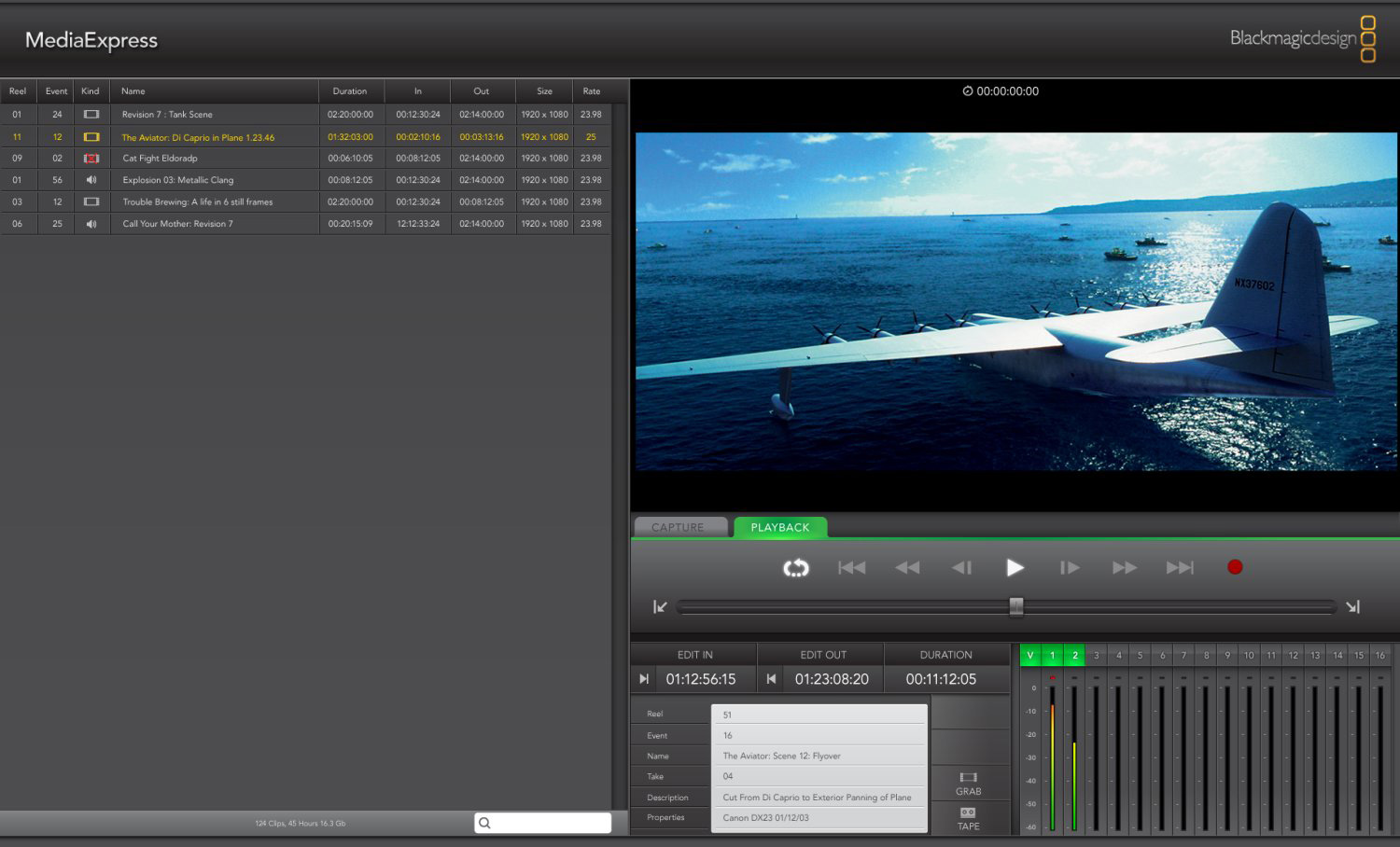This screenshot has height=847, width=1400.
Task: Start playback with the Play button
Action: [1015, 567]
